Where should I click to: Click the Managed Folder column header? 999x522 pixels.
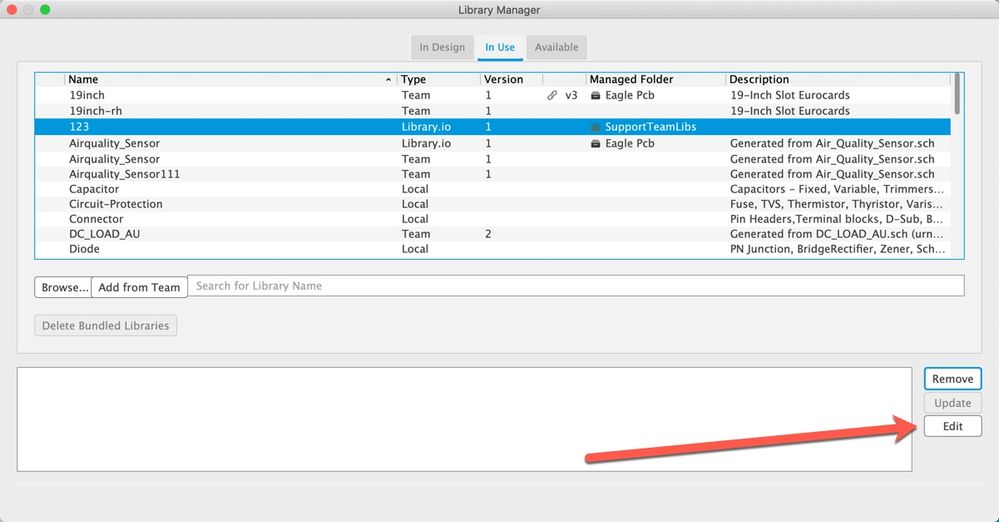pyautogui.click(x=655, y=80)
